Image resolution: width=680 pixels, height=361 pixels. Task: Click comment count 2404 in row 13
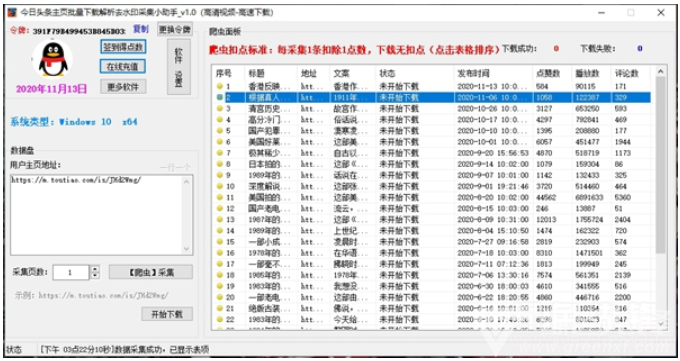coord(622,220)
